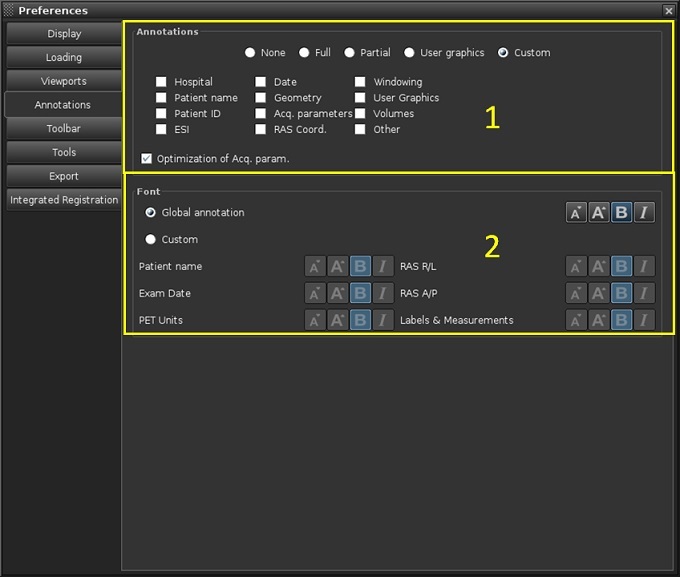Toggle bold for Global annotation font
The image size is (680, 577).
tap(621, 213)
